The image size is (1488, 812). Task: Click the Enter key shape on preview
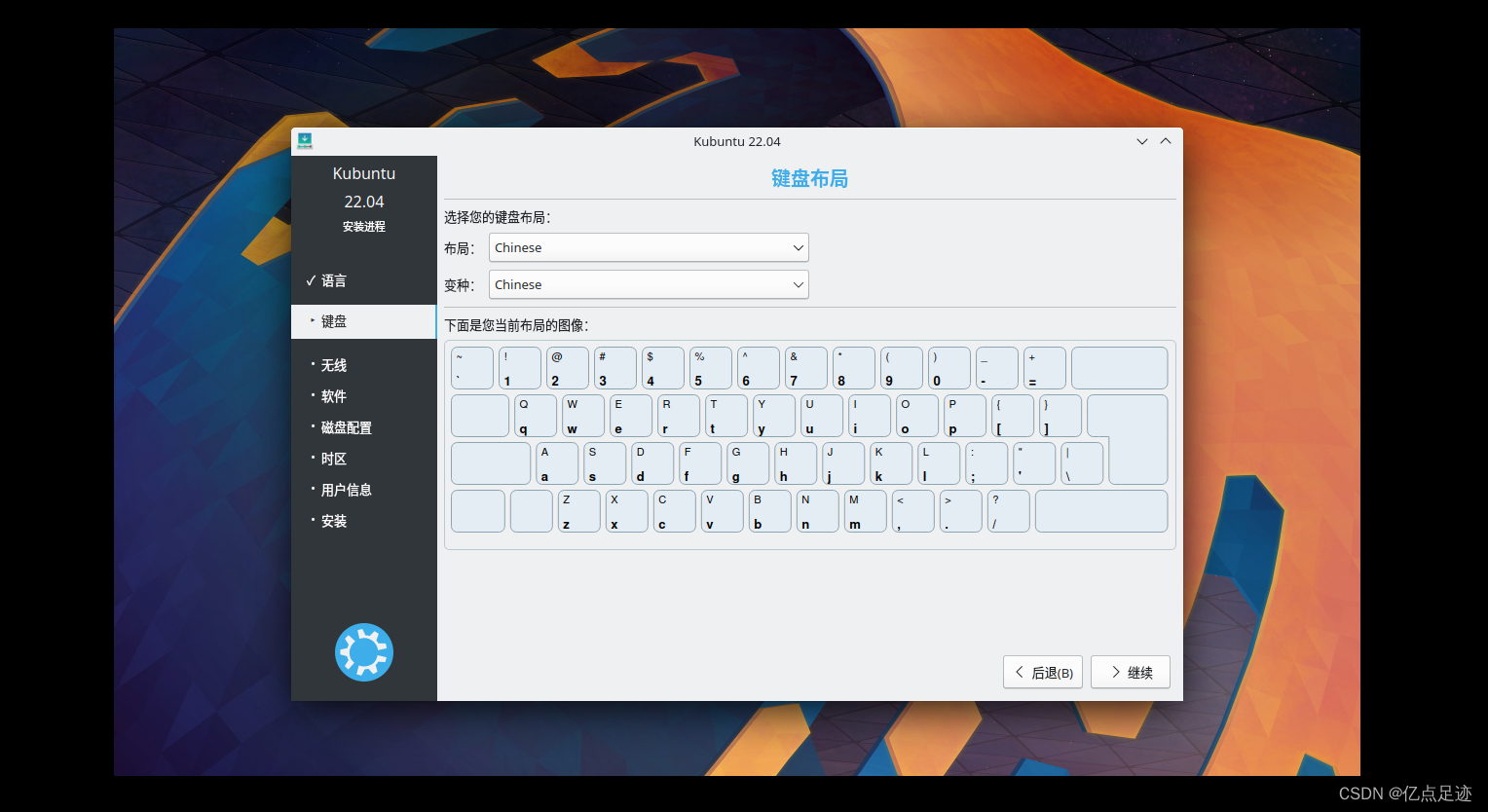pyautogui.click(x=1135, y=439)
